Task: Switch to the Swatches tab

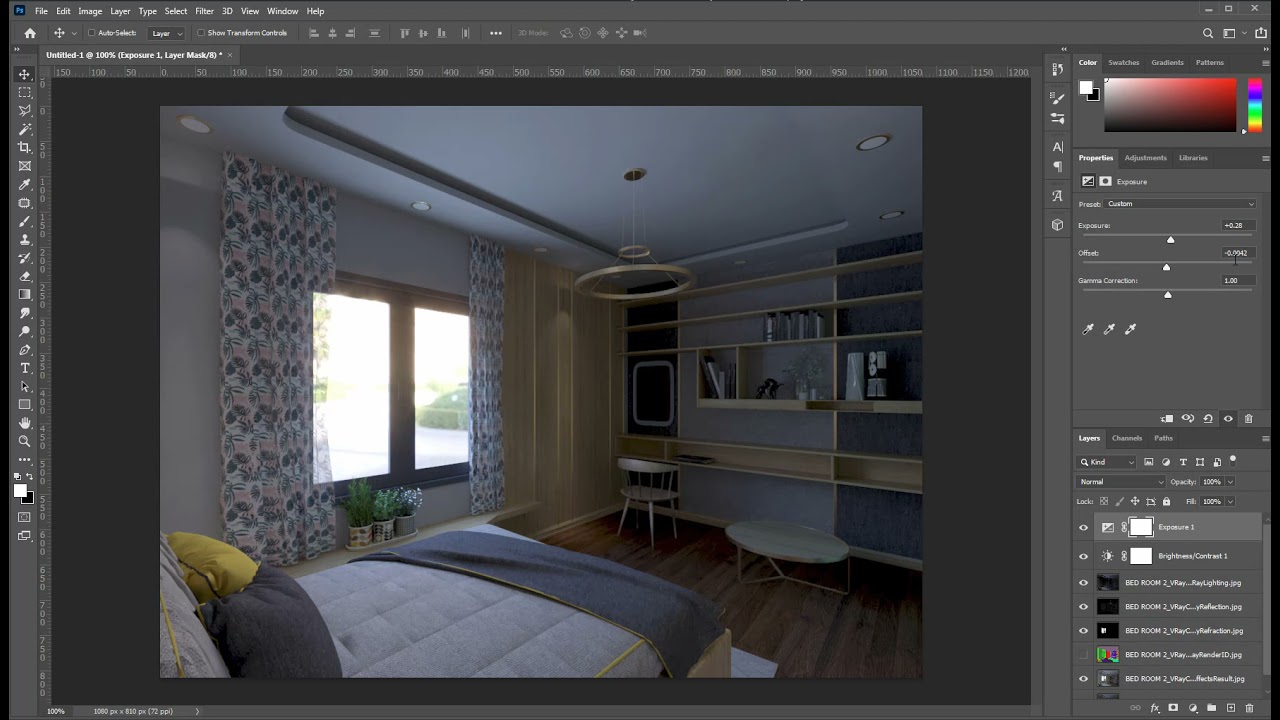Action: [1123, 63]
